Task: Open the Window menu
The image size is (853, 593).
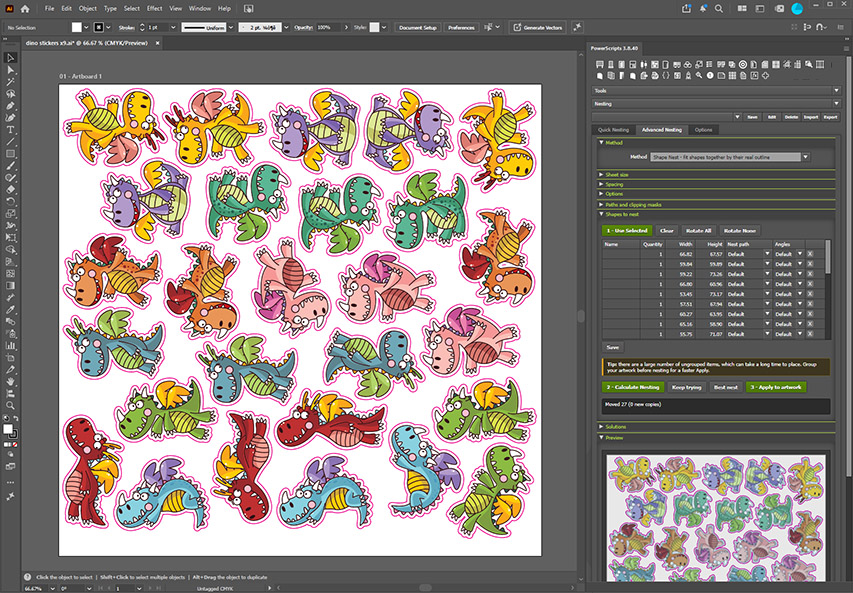Action: tap(200, 9)
